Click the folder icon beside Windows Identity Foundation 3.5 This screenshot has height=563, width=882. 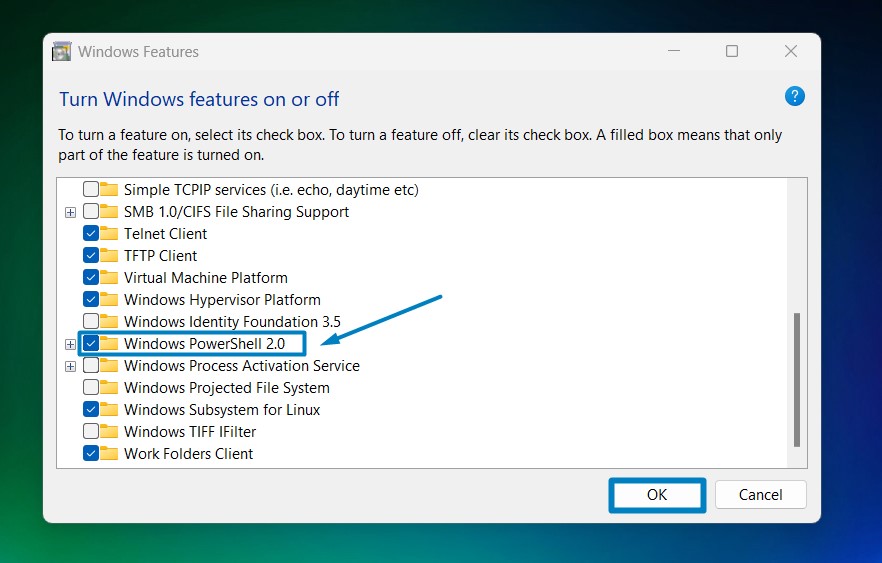click(109, 321)
